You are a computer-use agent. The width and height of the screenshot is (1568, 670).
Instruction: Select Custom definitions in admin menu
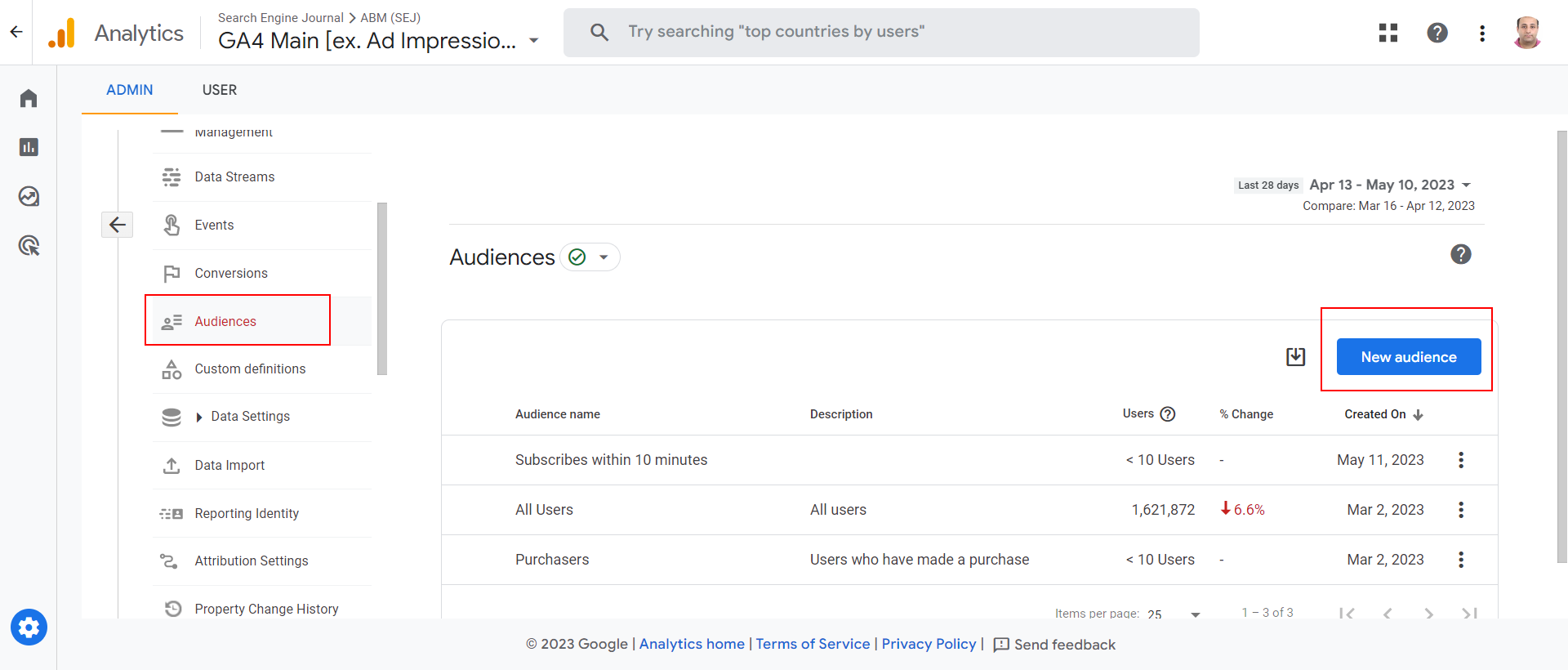tap(250, 369)
